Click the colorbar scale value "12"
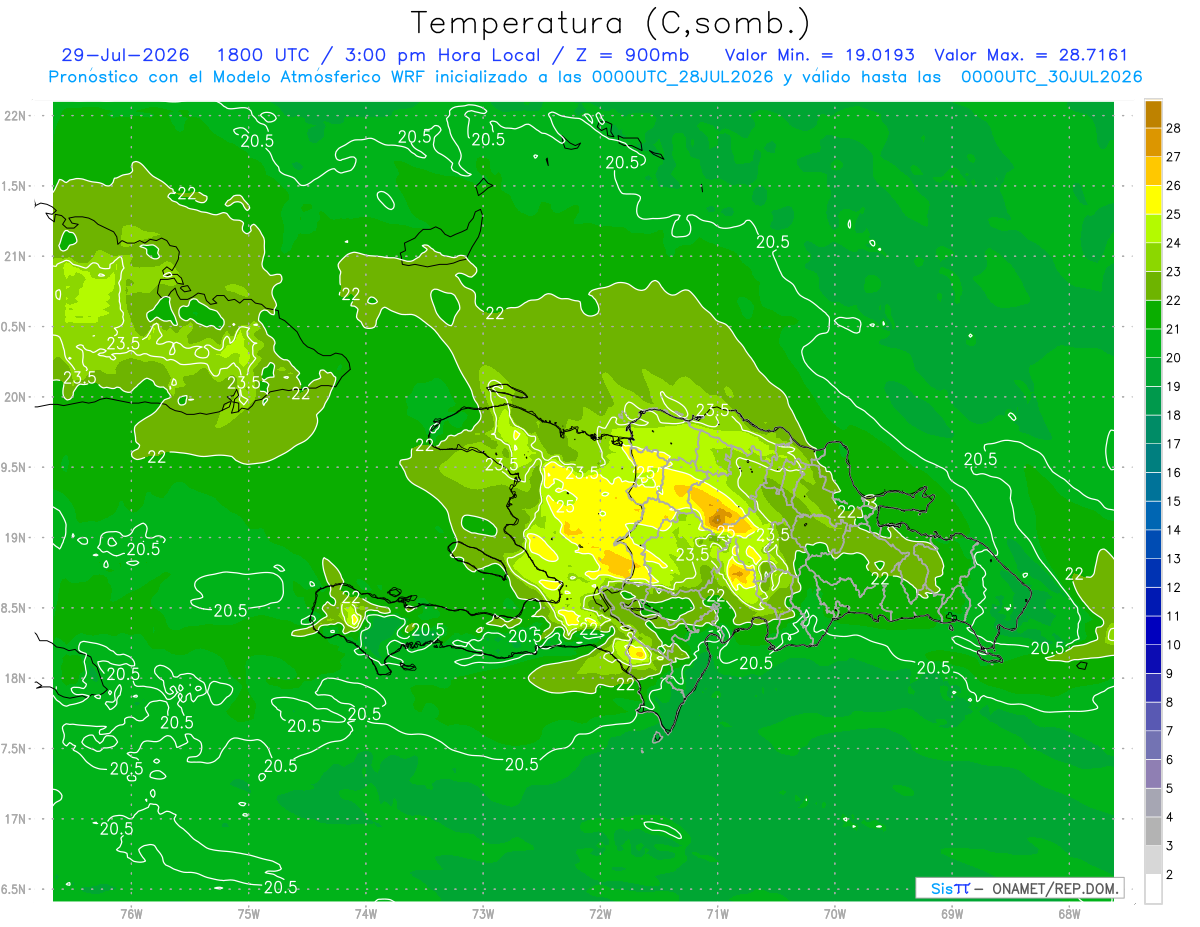Screen dimensions: 1200x927 coord(1175,588)
